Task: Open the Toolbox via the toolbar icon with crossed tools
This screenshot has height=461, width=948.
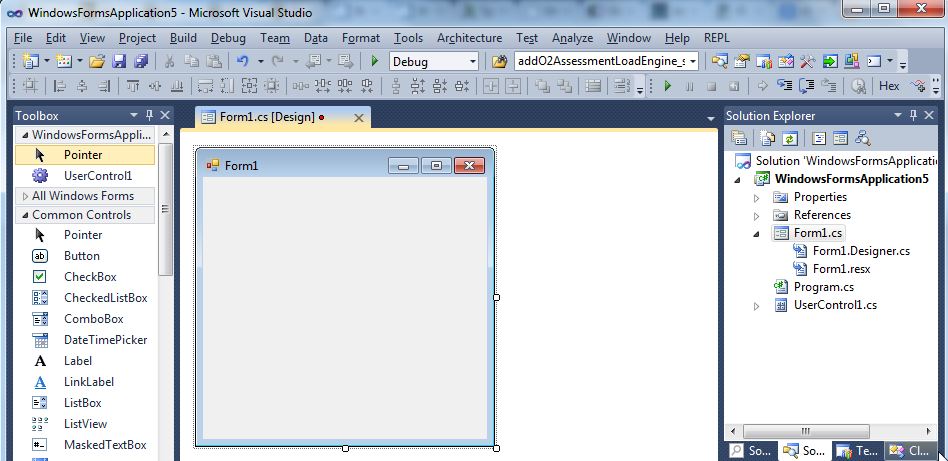Action: (807, 62)
